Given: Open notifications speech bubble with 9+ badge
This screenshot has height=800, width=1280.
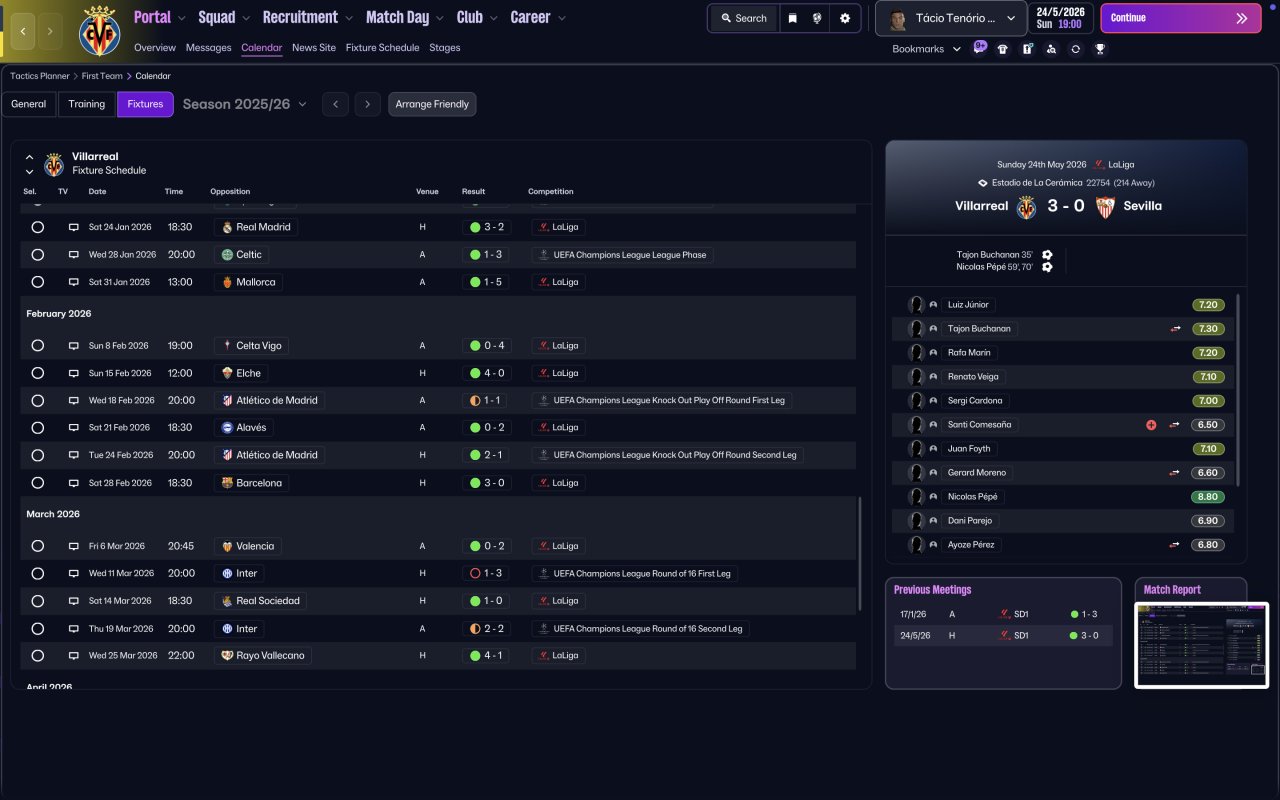Looking at the screenshot, I should coord(979,48).
